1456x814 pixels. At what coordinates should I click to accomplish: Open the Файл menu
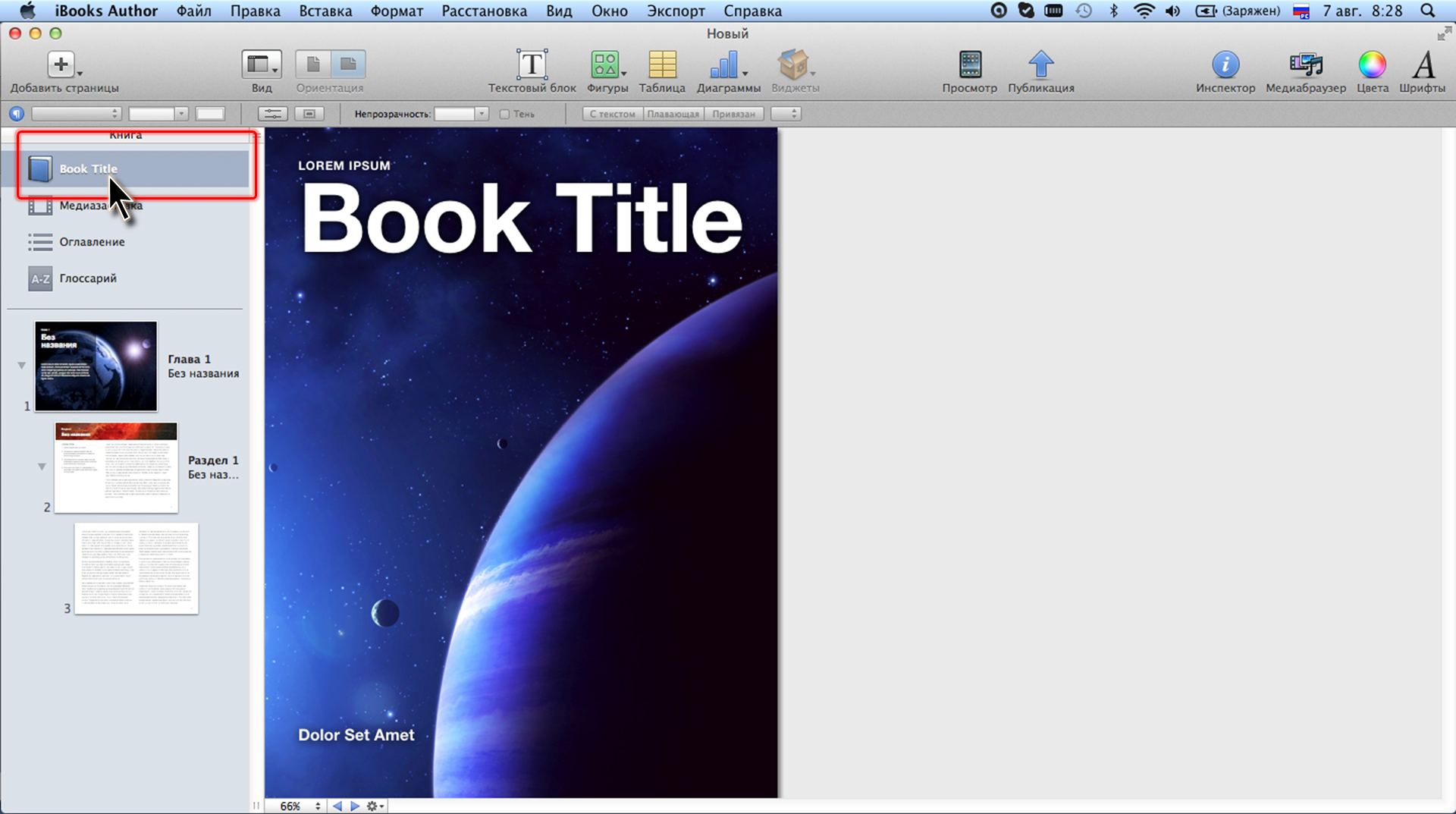(x=194, y=11)
